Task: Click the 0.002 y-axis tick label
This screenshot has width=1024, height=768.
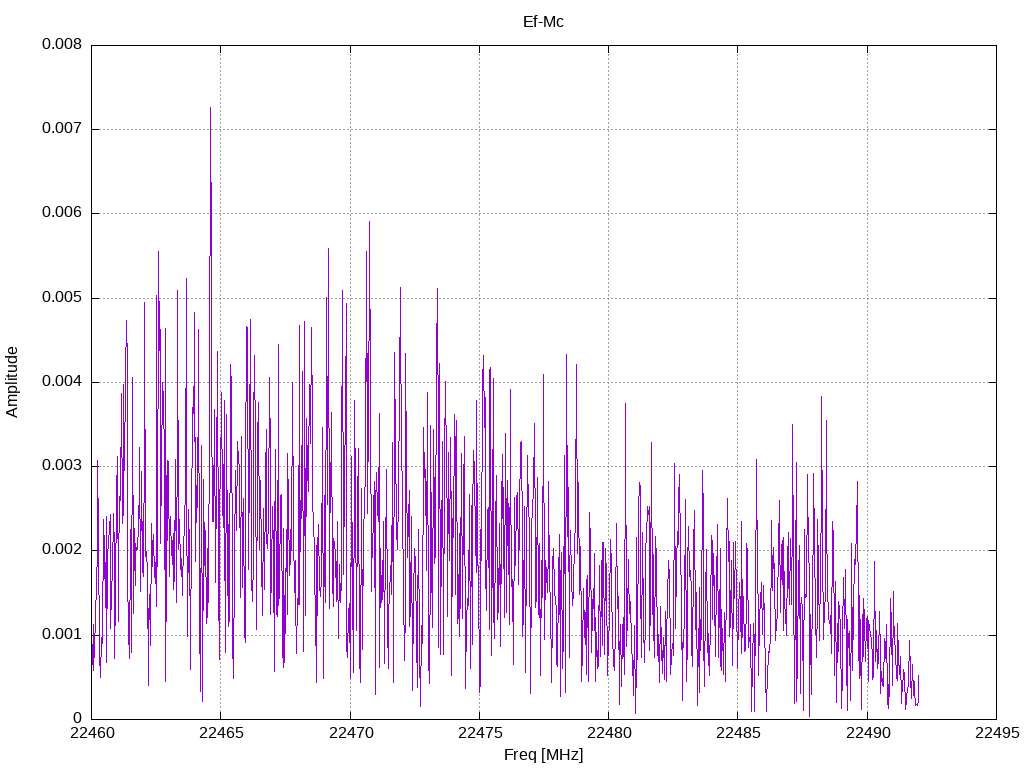Action: (x=62, y=550)
